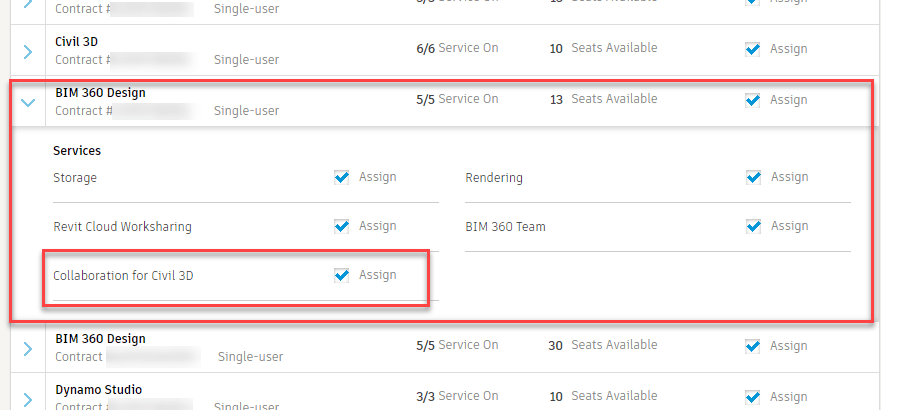
Task: Collapse the expanded BIM 360 Design row
Action: point(28,102)
